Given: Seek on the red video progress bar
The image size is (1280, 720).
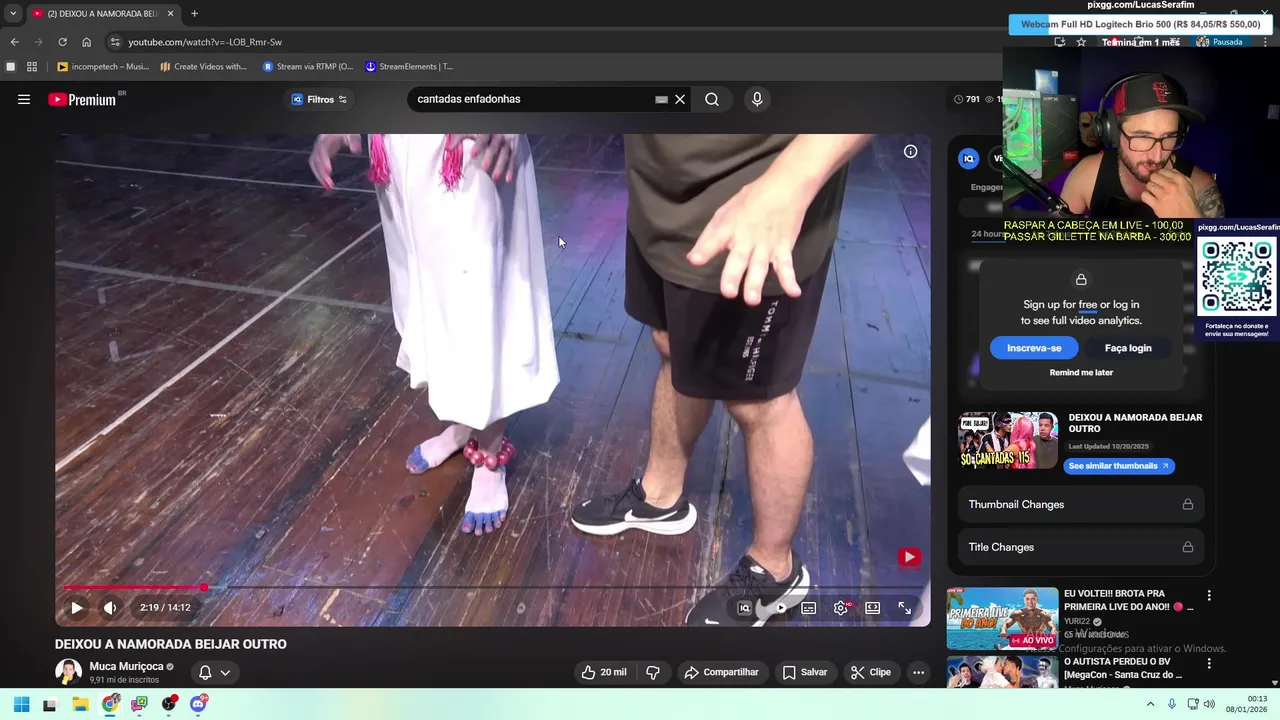Looking at the screenshot, I should (x=495, y=587).
